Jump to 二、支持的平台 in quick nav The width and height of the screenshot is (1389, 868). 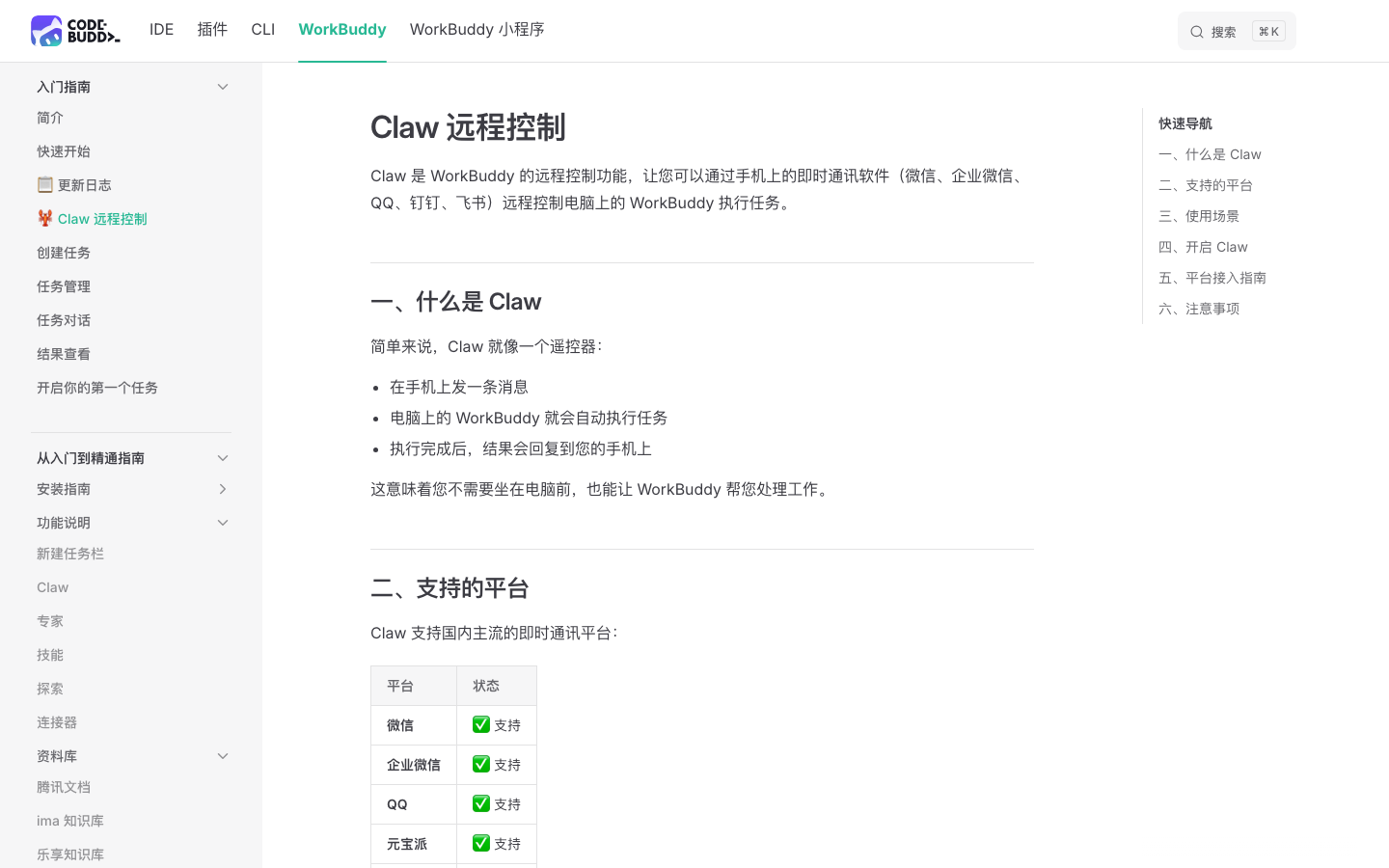pos(1206,185)
